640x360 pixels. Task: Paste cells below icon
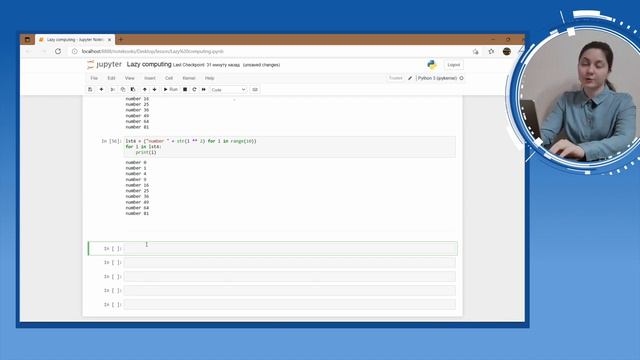(x=133, y=89)
